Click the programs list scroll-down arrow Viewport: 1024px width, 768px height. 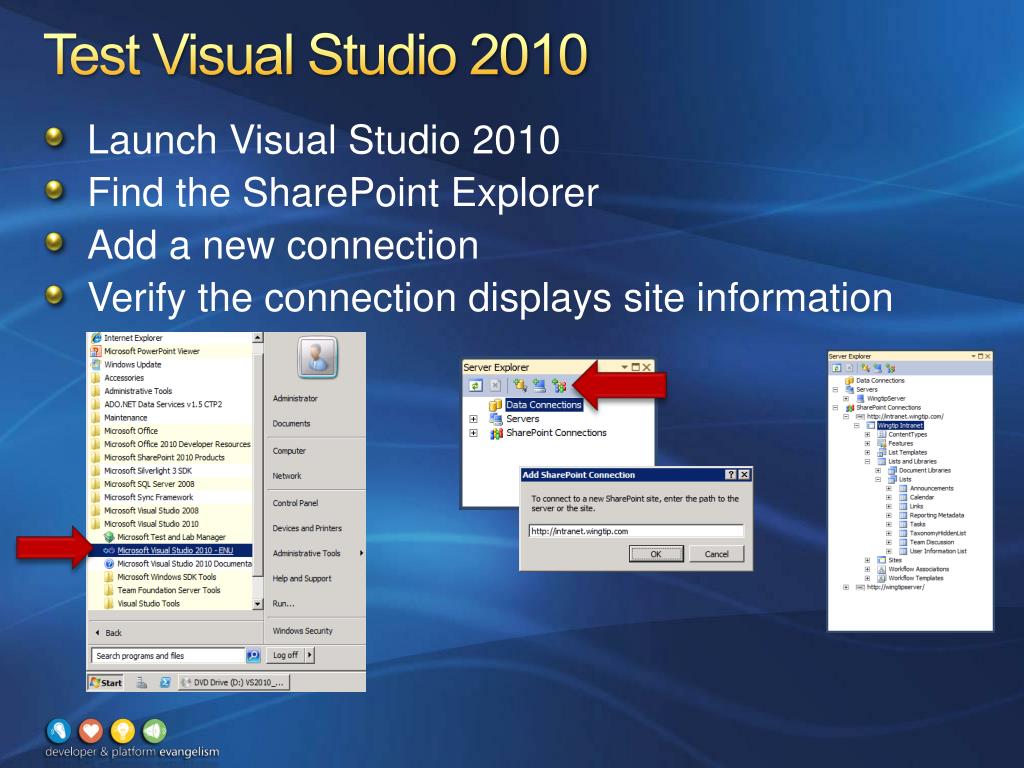(x=257, y=604)
